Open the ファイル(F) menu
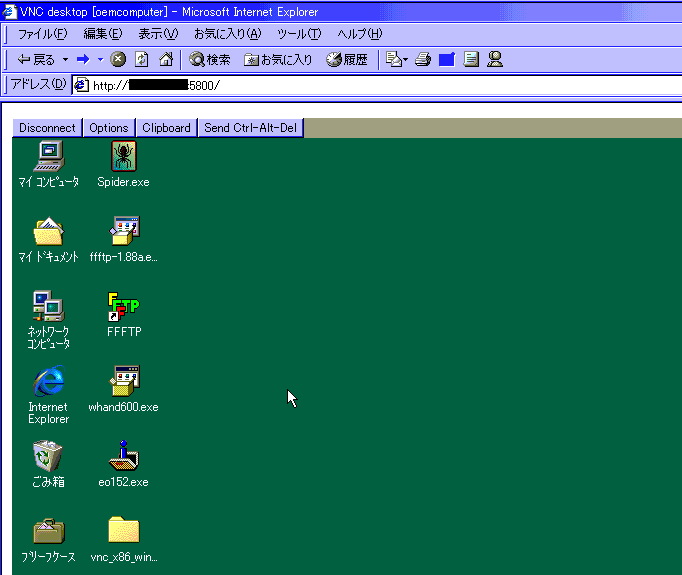This screenshot has width=682, height=575. pyautogui.click(x=42, y=34)
